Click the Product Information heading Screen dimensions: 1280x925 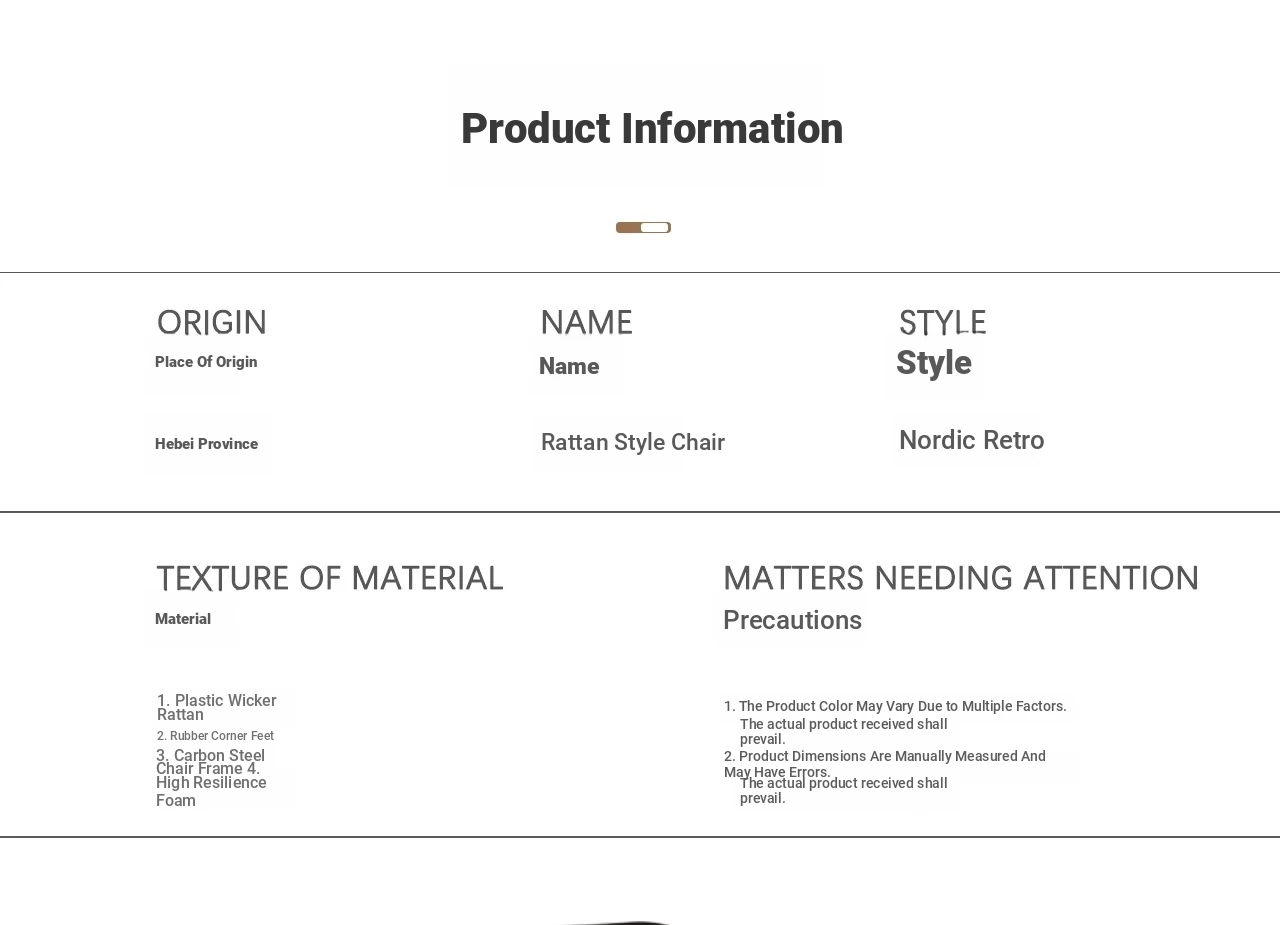651,129
